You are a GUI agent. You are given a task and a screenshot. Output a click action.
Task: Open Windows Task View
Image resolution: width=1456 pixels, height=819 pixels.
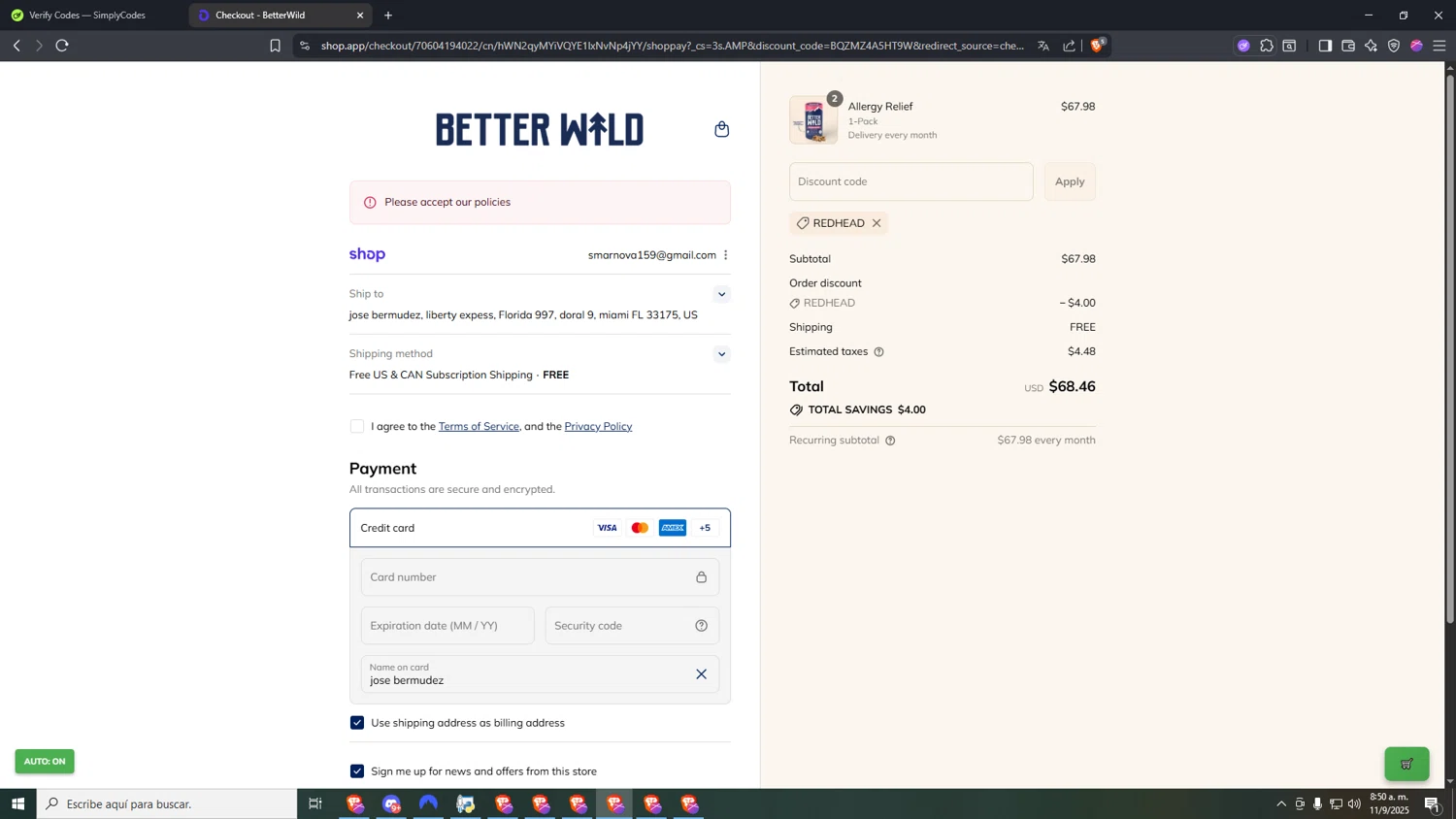coord(315,803)
